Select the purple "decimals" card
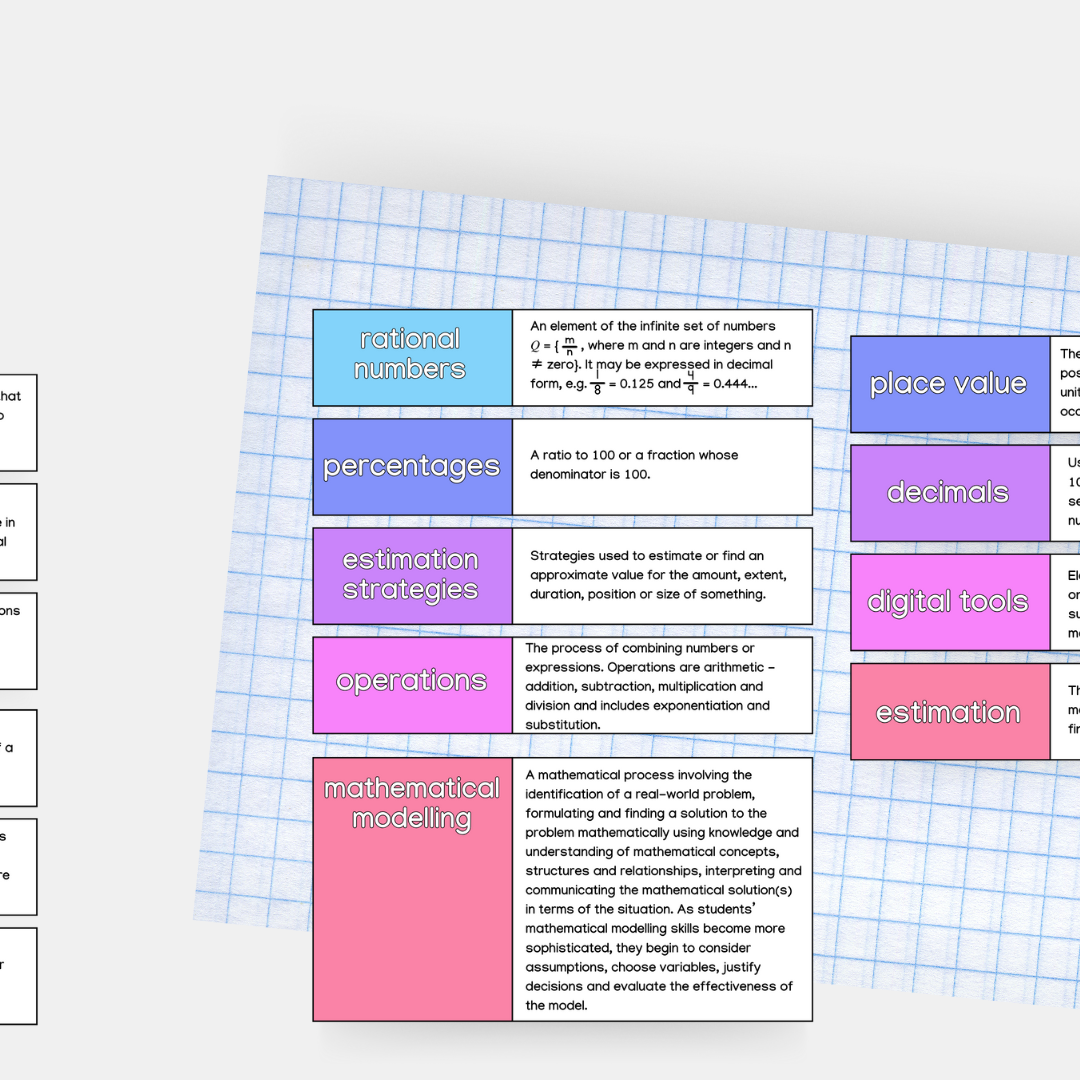 [948, 492]
